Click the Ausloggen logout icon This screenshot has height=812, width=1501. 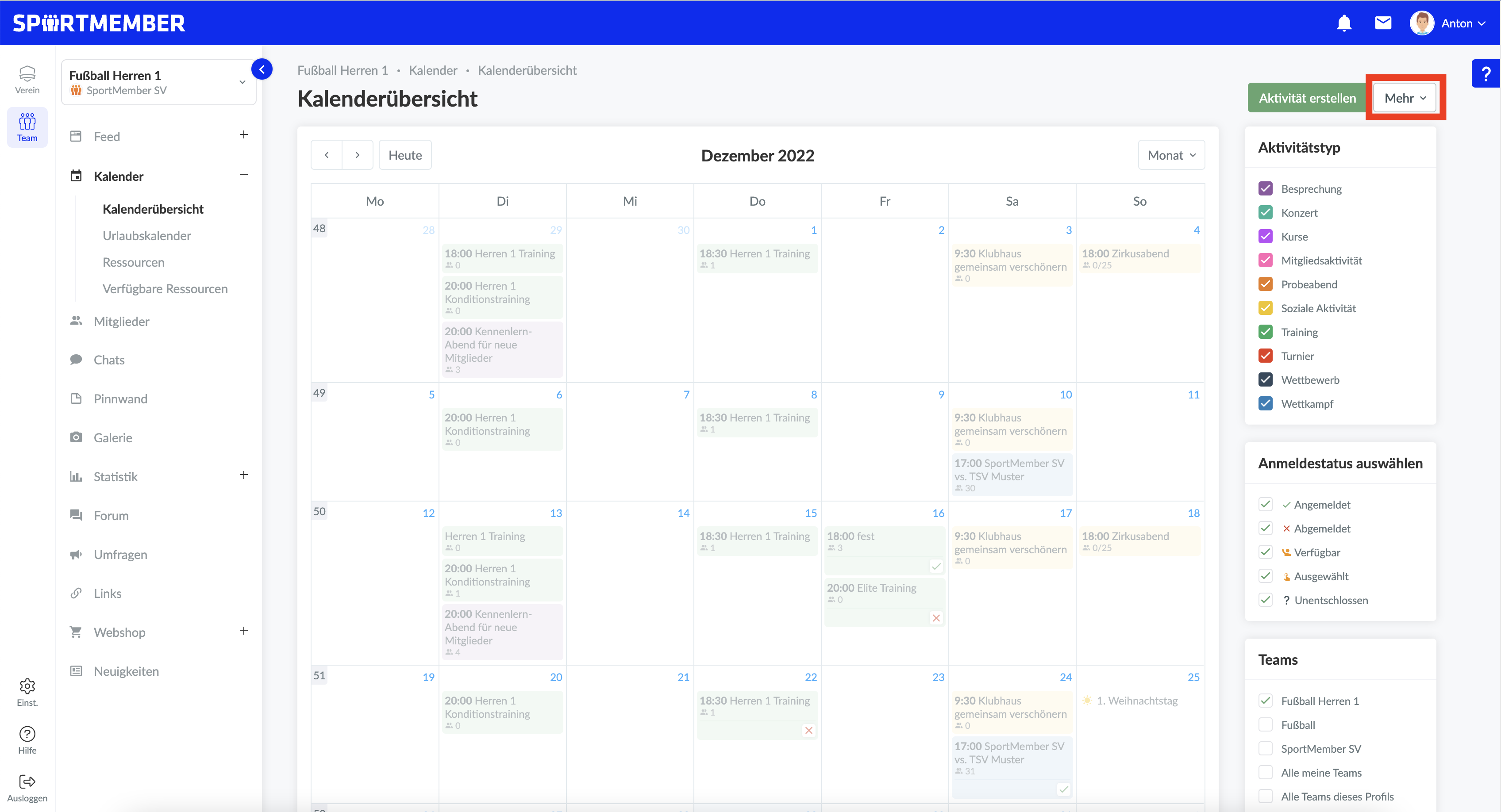tap(27, 787)
